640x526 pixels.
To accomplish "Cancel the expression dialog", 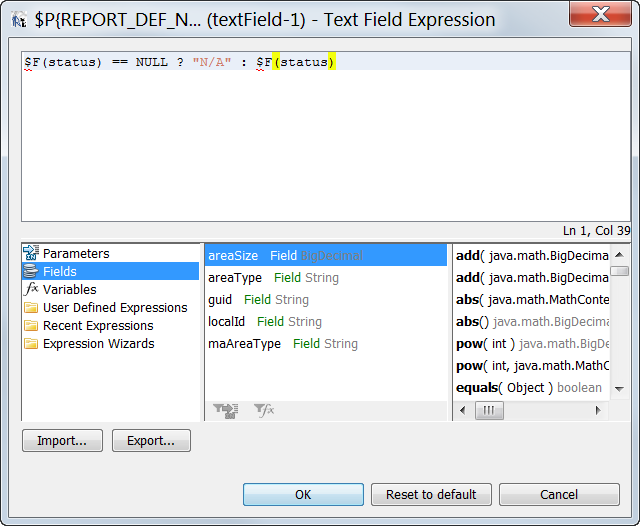I will (x=559, y=495).
